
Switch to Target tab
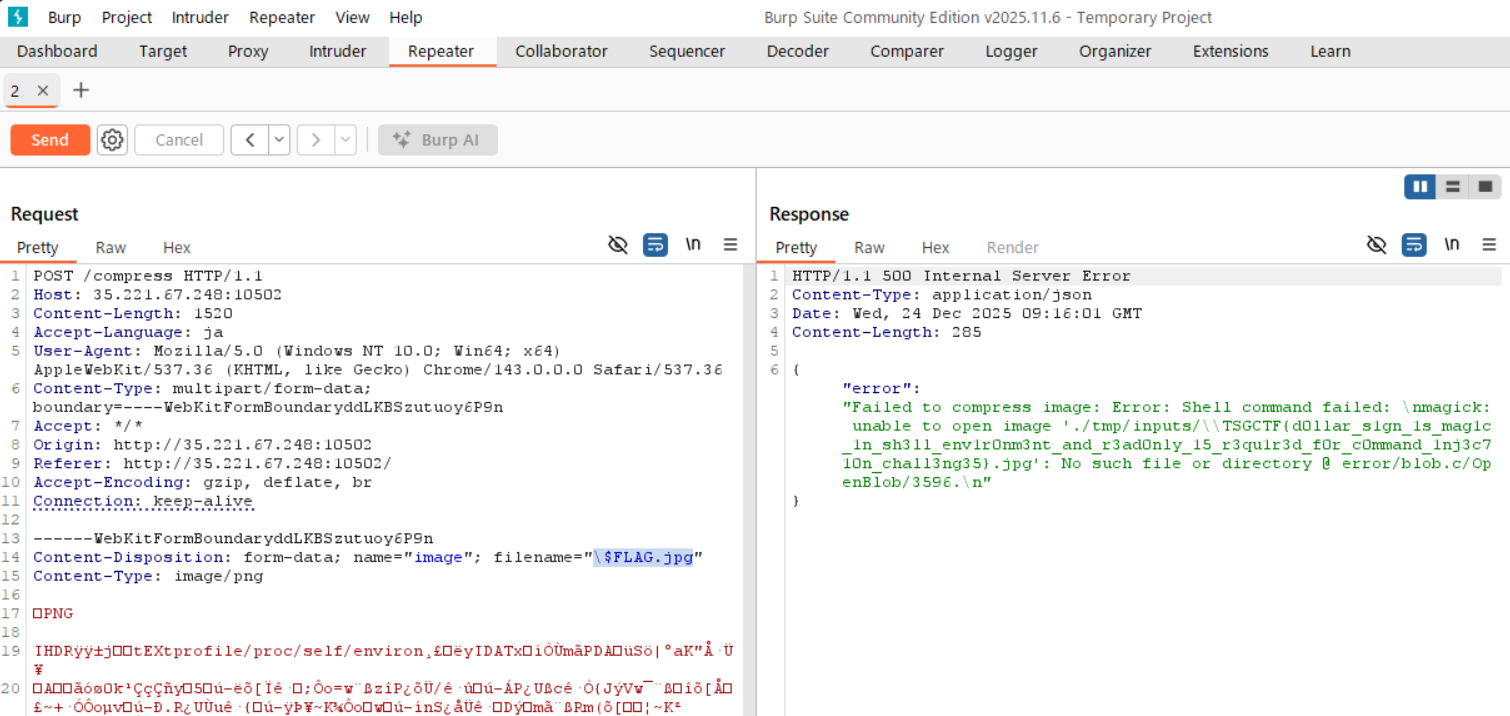point(163,51)
